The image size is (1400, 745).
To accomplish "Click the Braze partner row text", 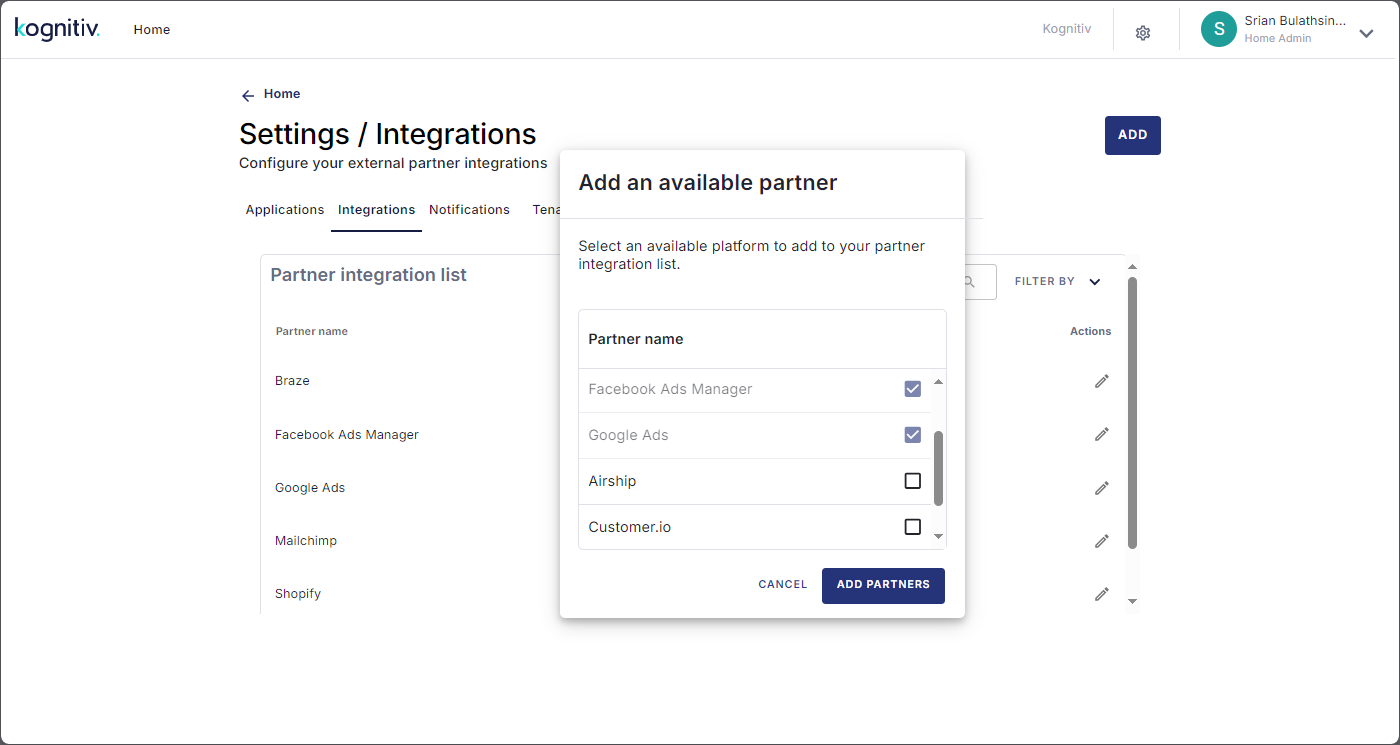I will coord(292,381).
